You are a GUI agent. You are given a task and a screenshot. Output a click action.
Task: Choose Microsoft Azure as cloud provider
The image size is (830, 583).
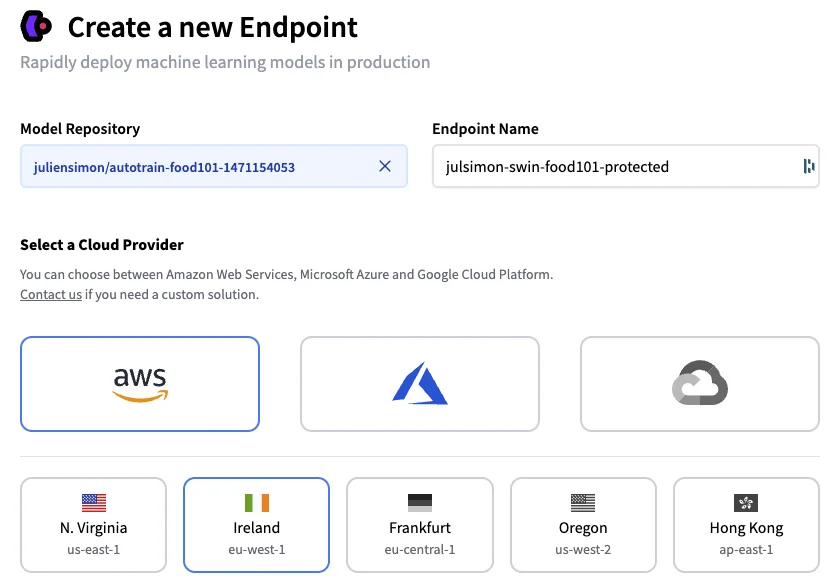(x=420, y=384)
